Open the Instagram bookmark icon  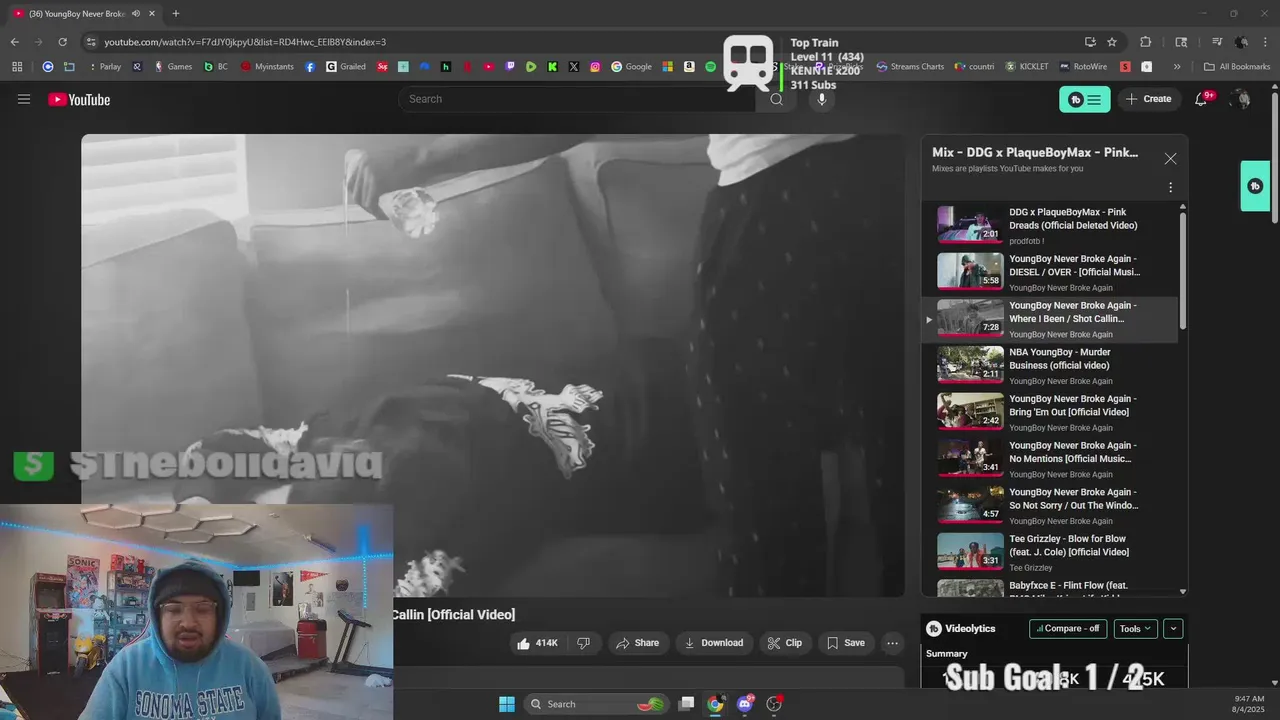(x=595, y=67)
